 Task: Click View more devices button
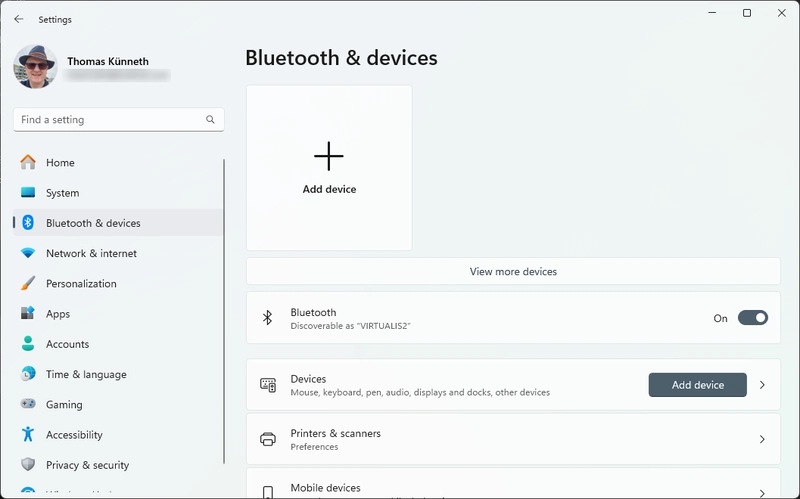513,271
